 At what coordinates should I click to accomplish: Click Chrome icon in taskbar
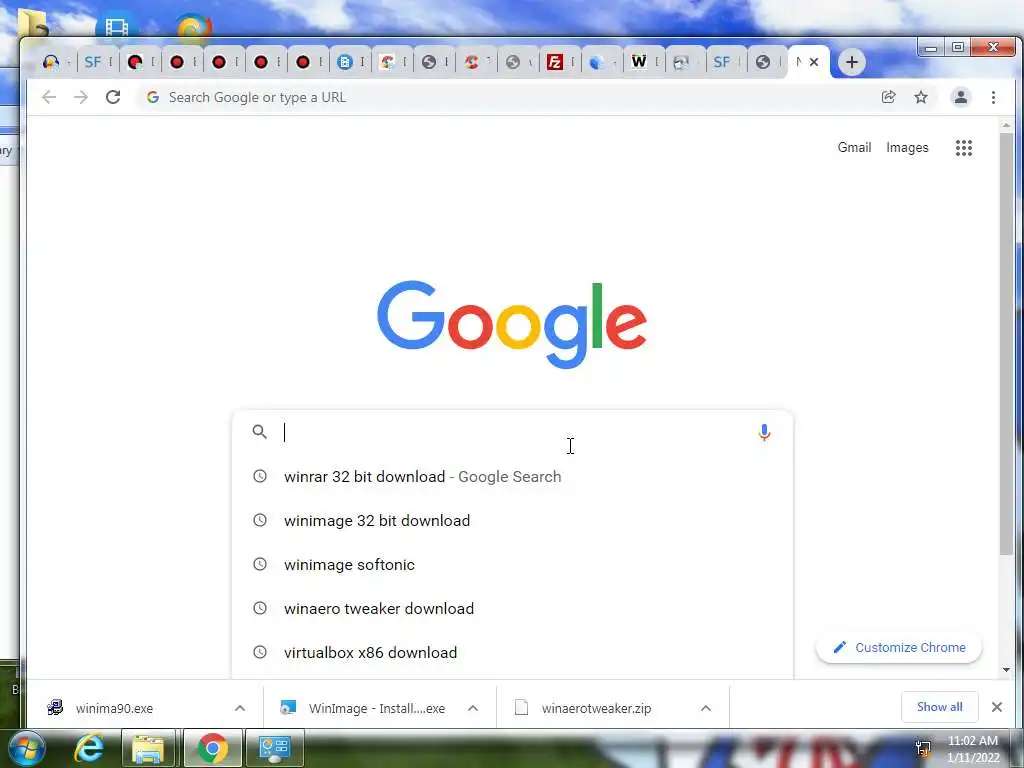pyautogui.click(x=212, y=748)
